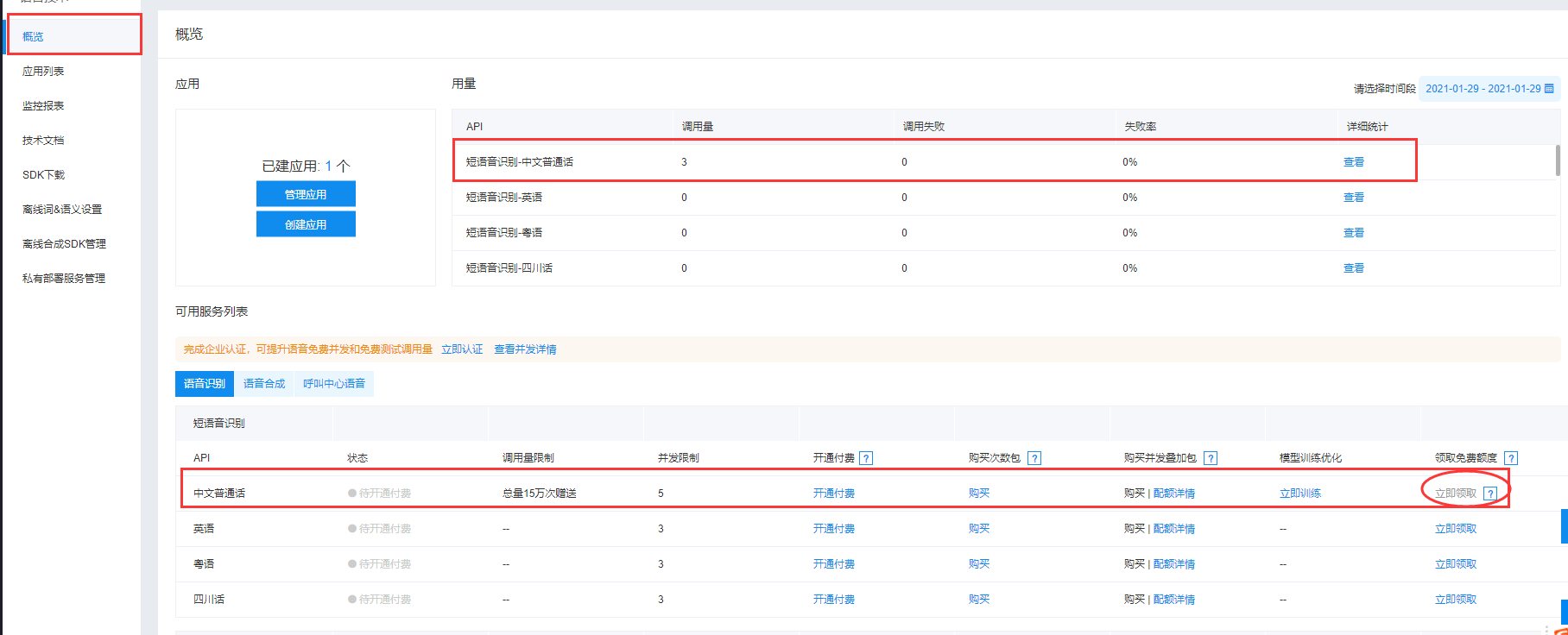
Task: Click the 短语音识别 section header
Action: [219, 424]
